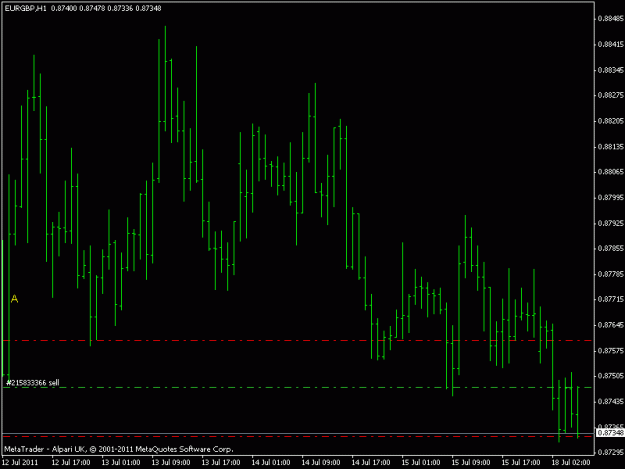
Task: Click the 0.87785 price axis label
Action: 611,274
